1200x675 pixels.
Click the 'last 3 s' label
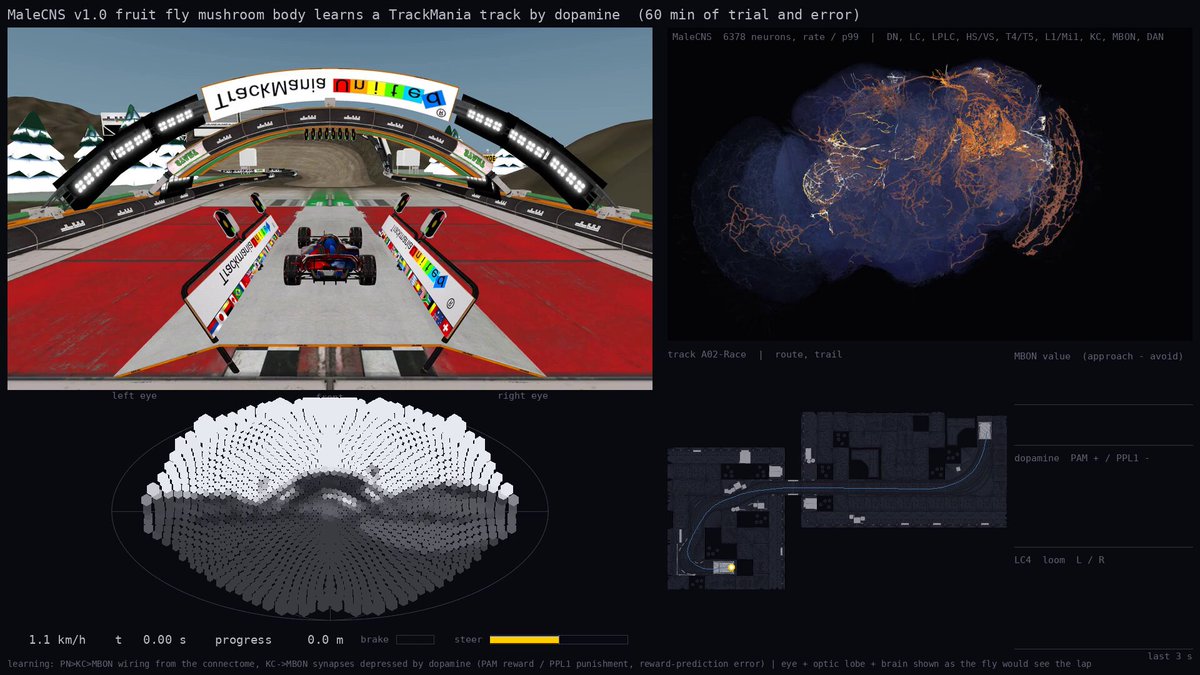[1170, 656]
